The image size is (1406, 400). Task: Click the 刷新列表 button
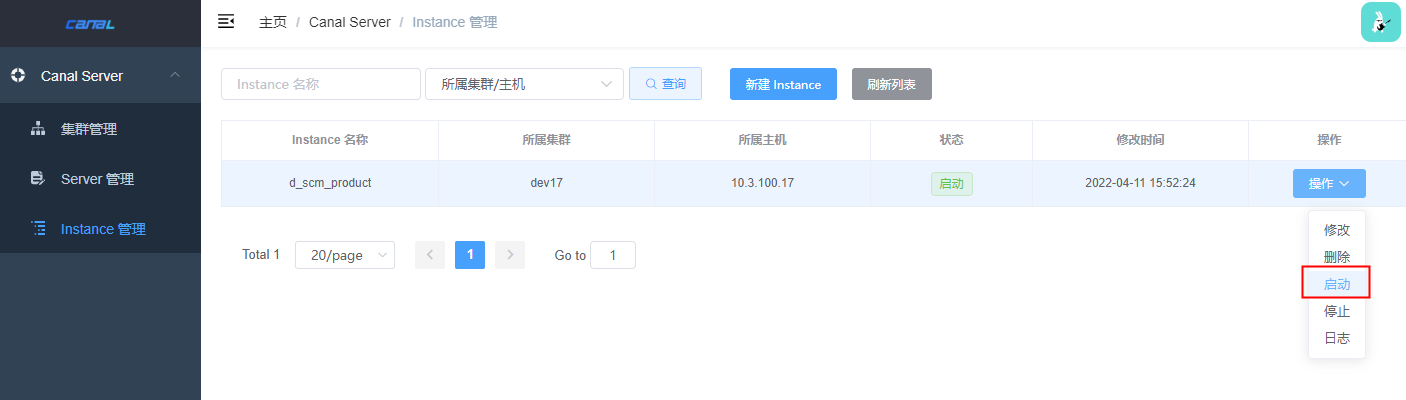(891, 84)
